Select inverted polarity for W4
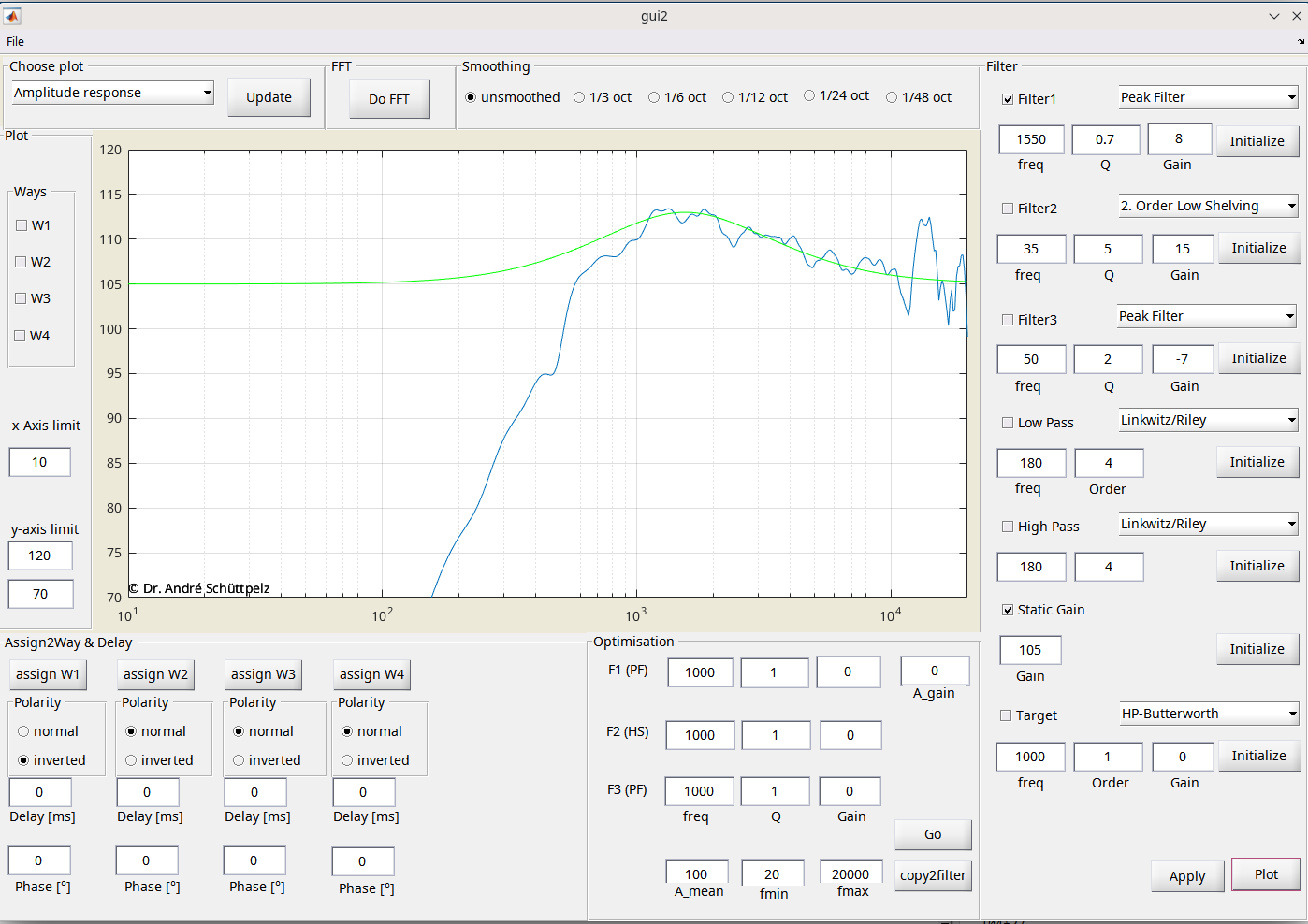The height and width of the screenshot is (924, 1308). pyautogui.click(x=375, y=760)
